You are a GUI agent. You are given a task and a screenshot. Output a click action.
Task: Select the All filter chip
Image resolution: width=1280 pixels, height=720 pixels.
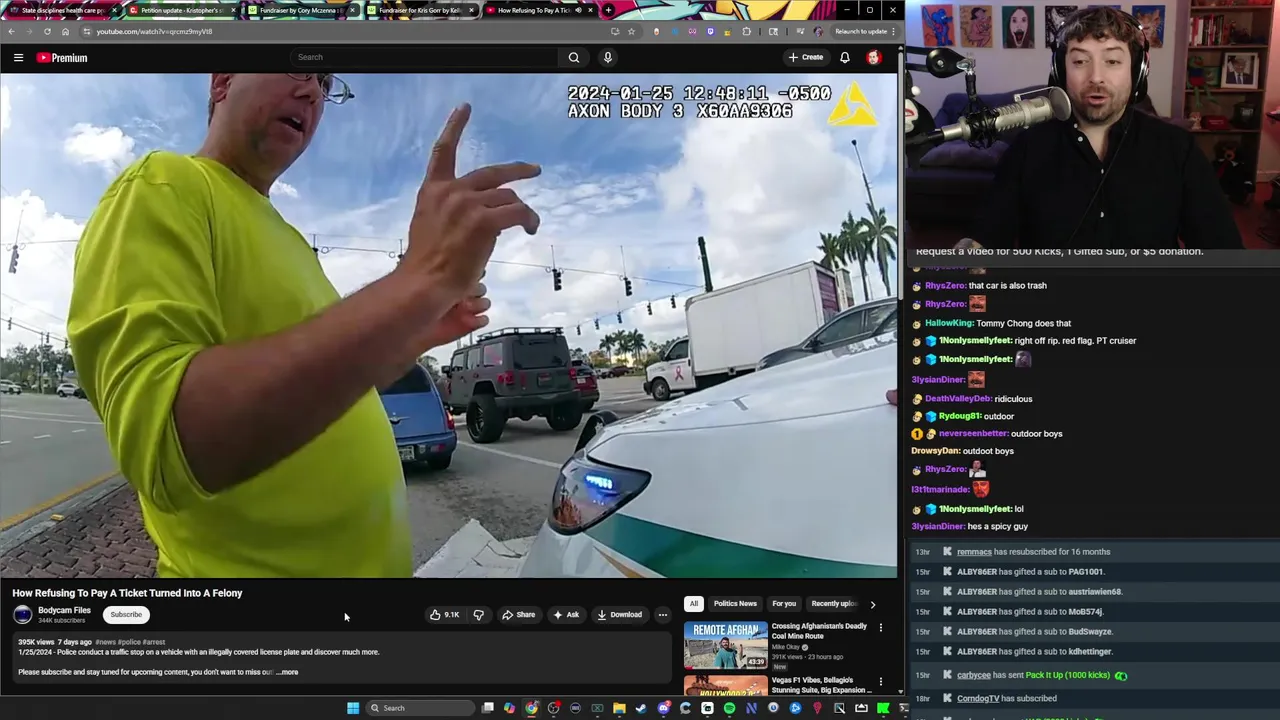tap(694, 604)
